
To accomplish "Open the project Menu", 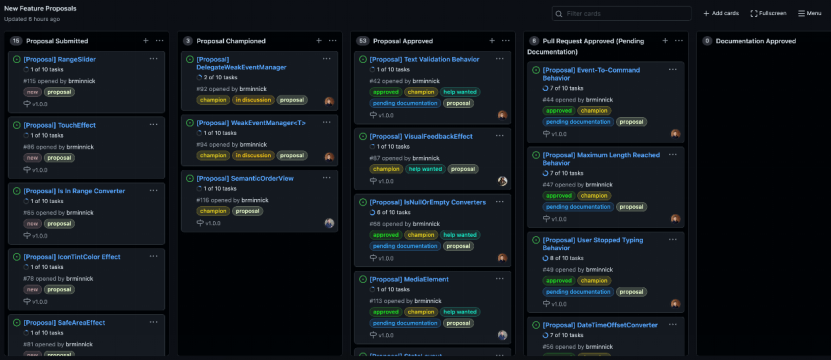I will [x=810, y=13].
